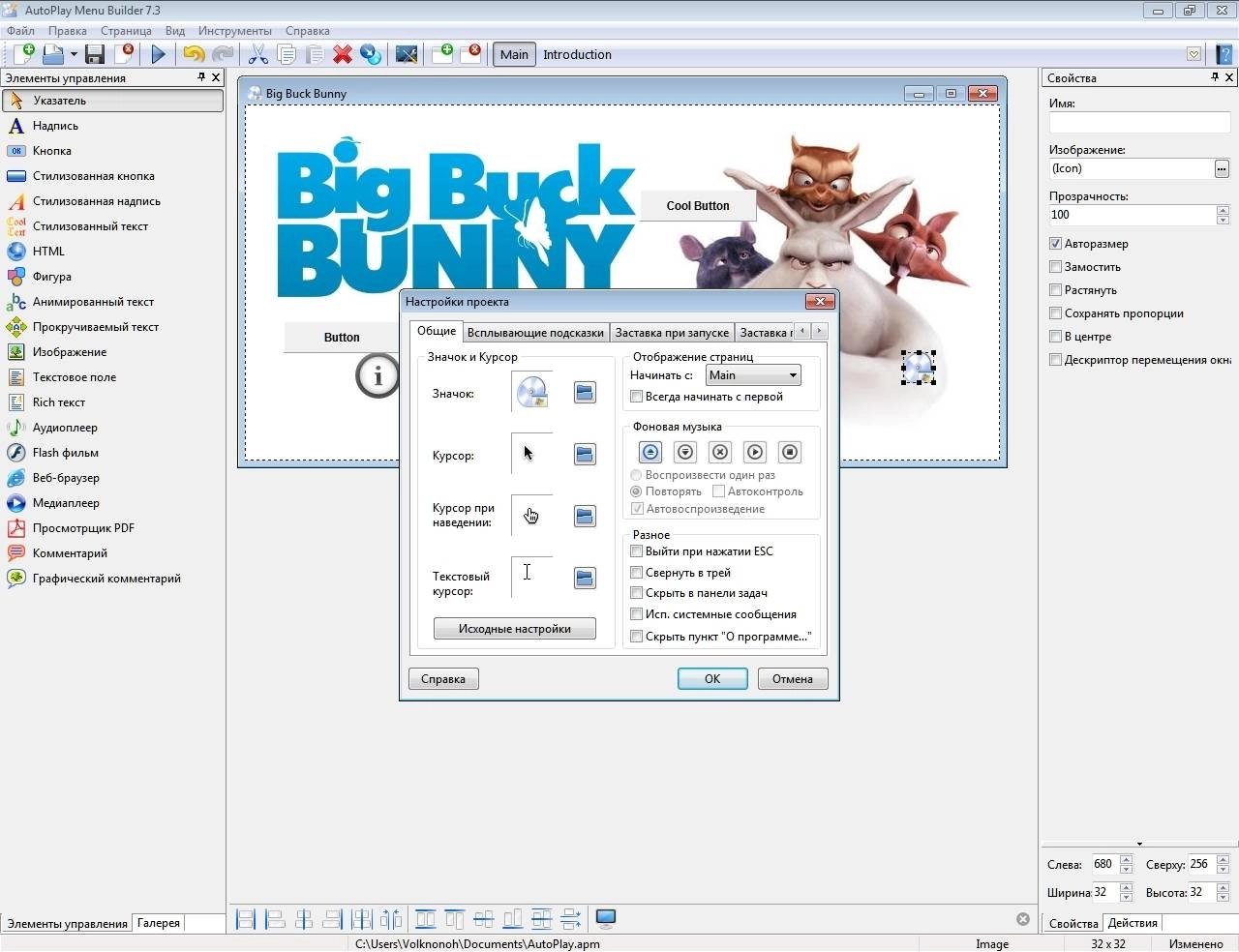Screen dimensions: 1239x952
Task: Switch to the Introduction page tab
Action: pos(577,54)
